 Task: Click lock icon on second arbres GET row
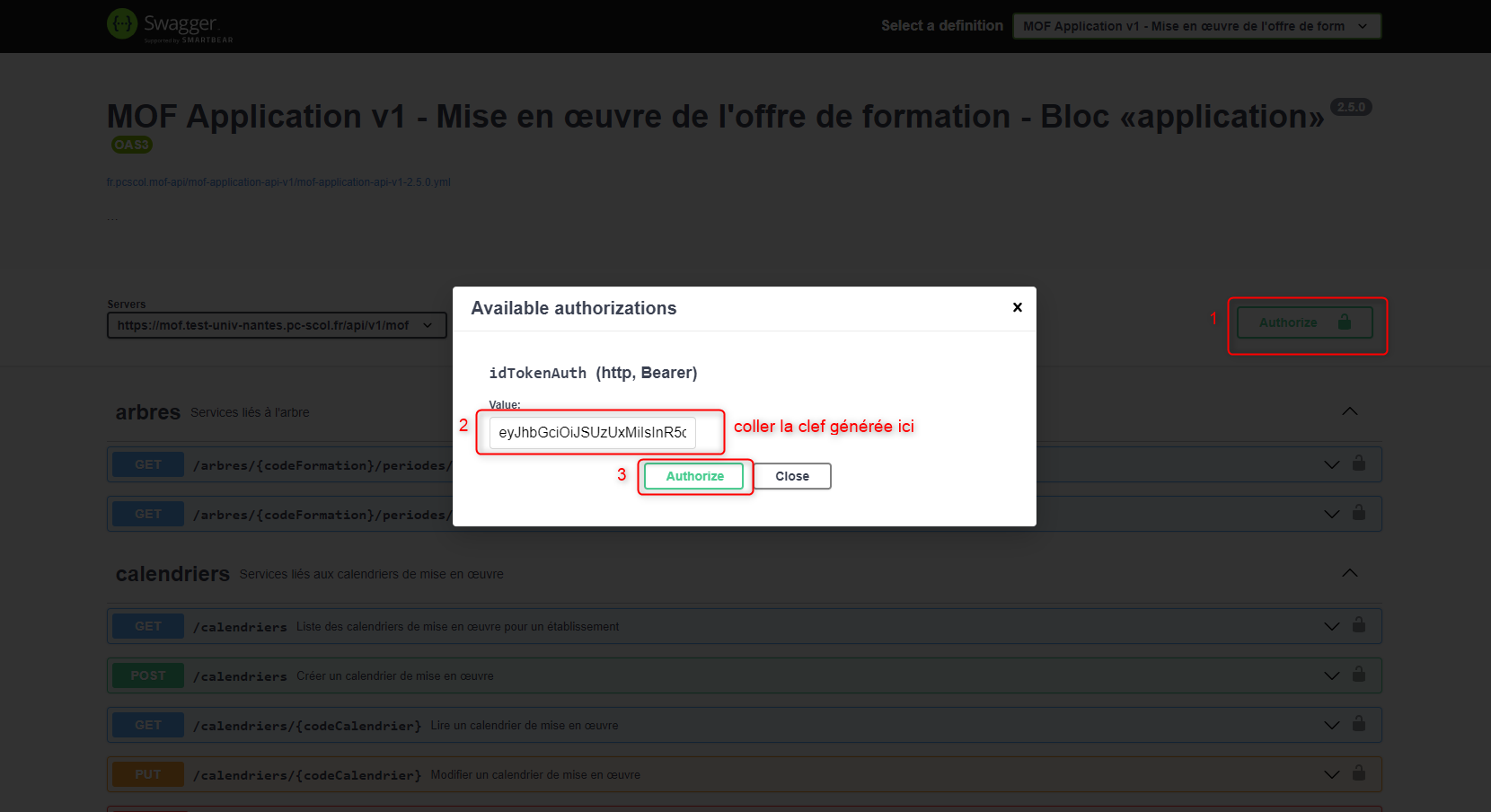[x=1359, y=513]
